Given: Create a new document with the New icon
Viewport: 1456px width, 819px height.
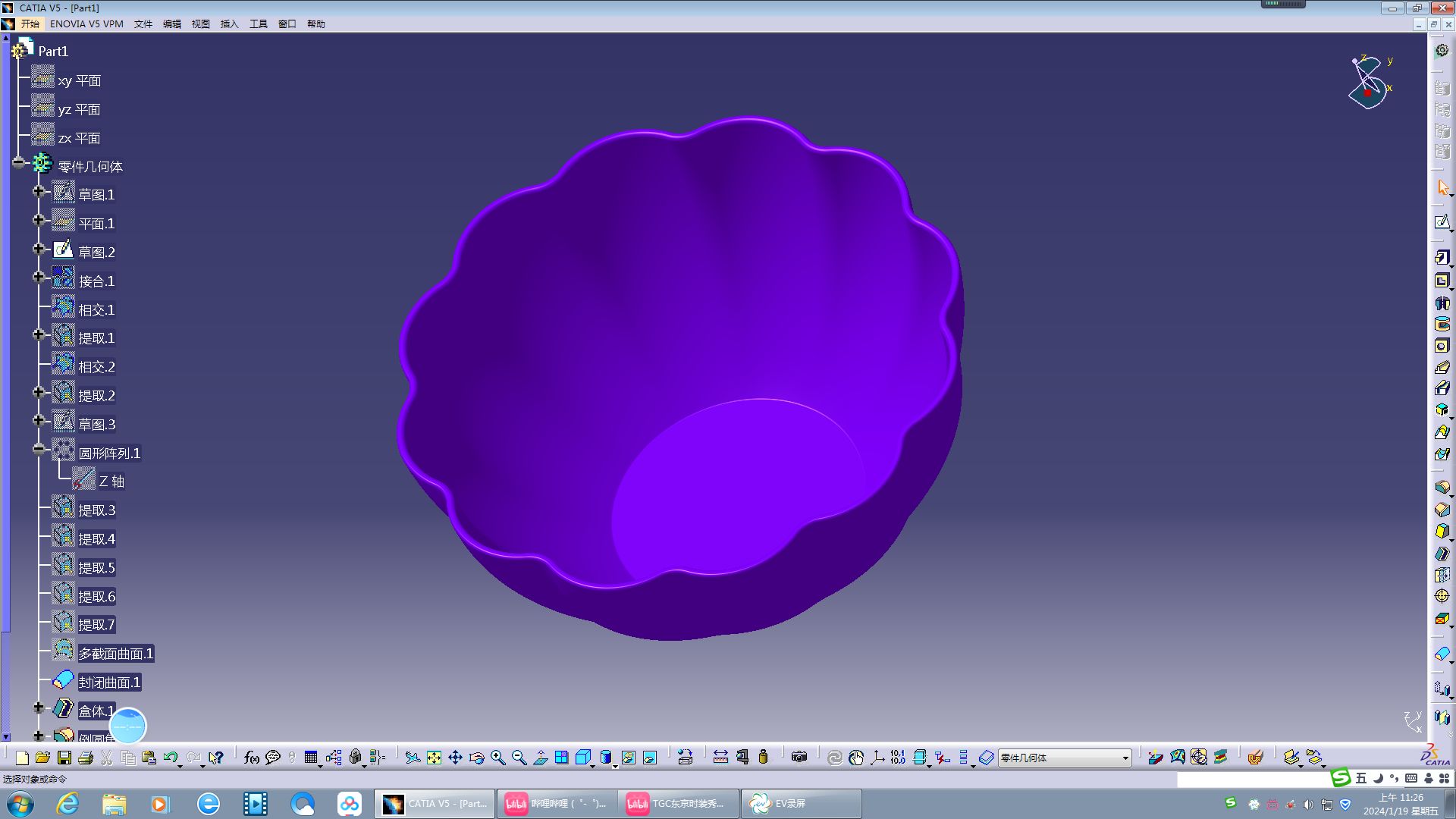Looking at the screenshot, I should (x=22, y=758).
